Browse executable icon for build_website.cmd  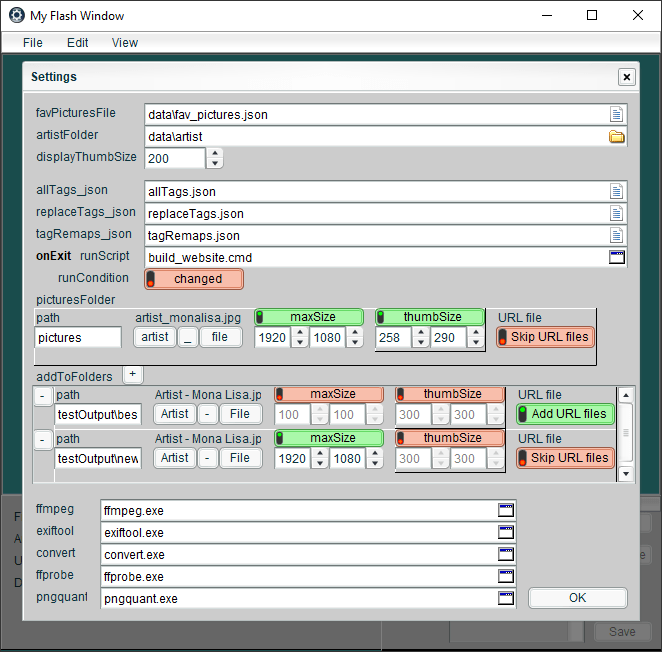pos(617,257)
